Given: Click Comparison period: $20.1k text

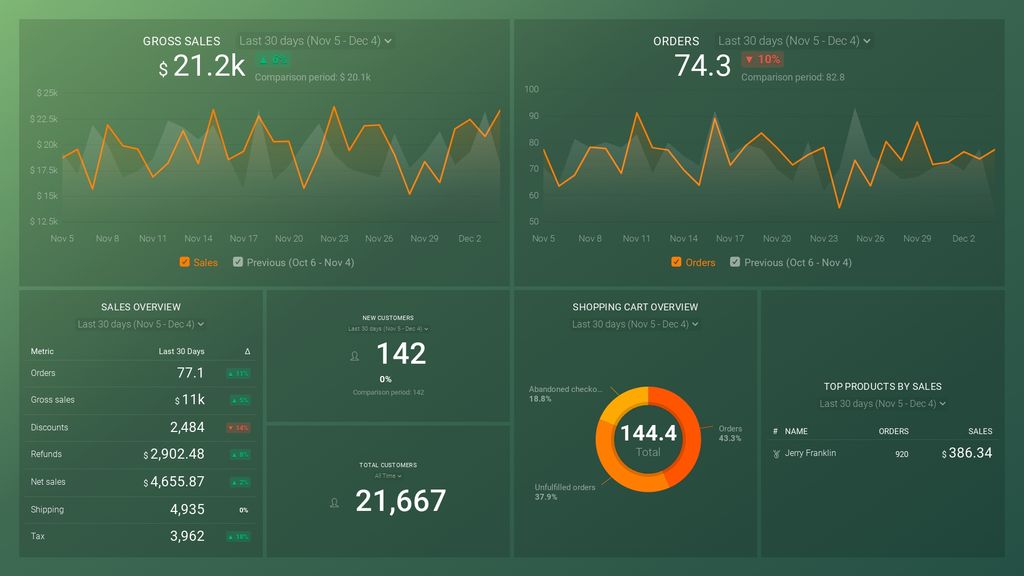Looking at the screenshot, I should [313, 77].
